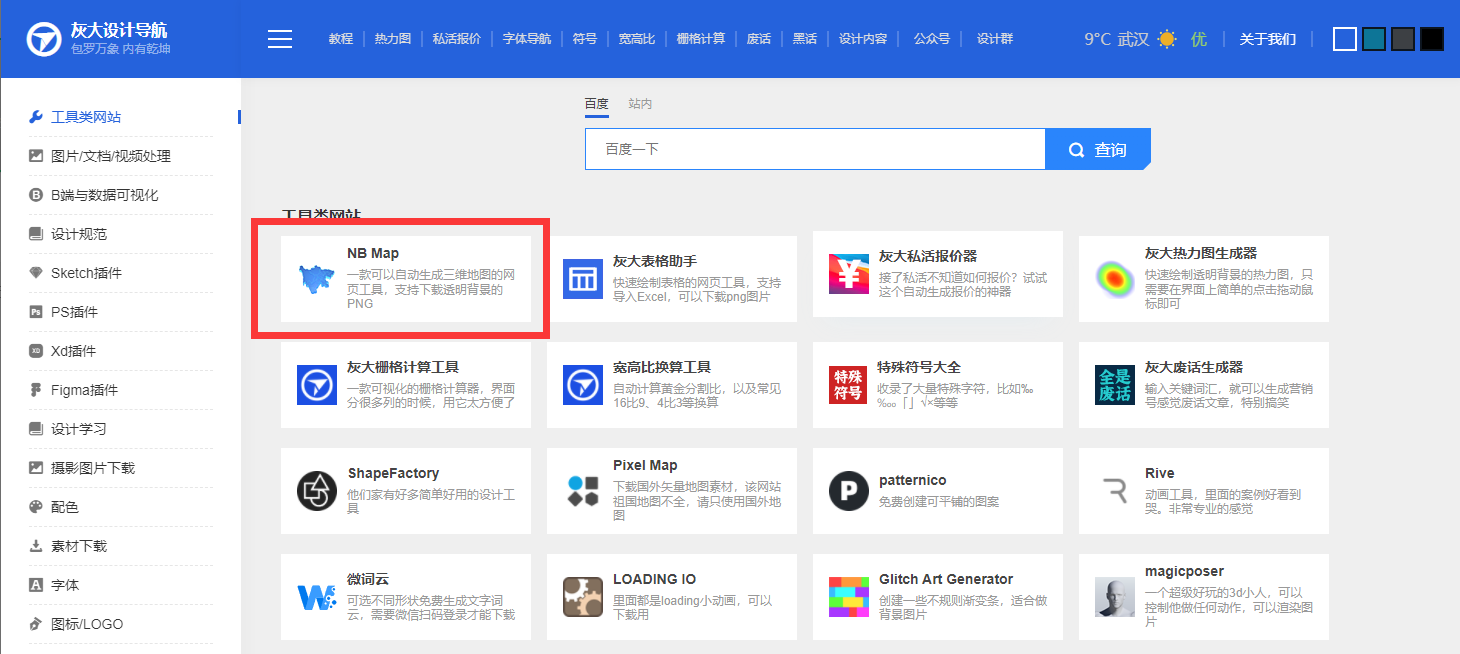The width and height of the screenshot is (1460, 654).
Task: Click the 查询 search button
Action: click(1098, 149)
